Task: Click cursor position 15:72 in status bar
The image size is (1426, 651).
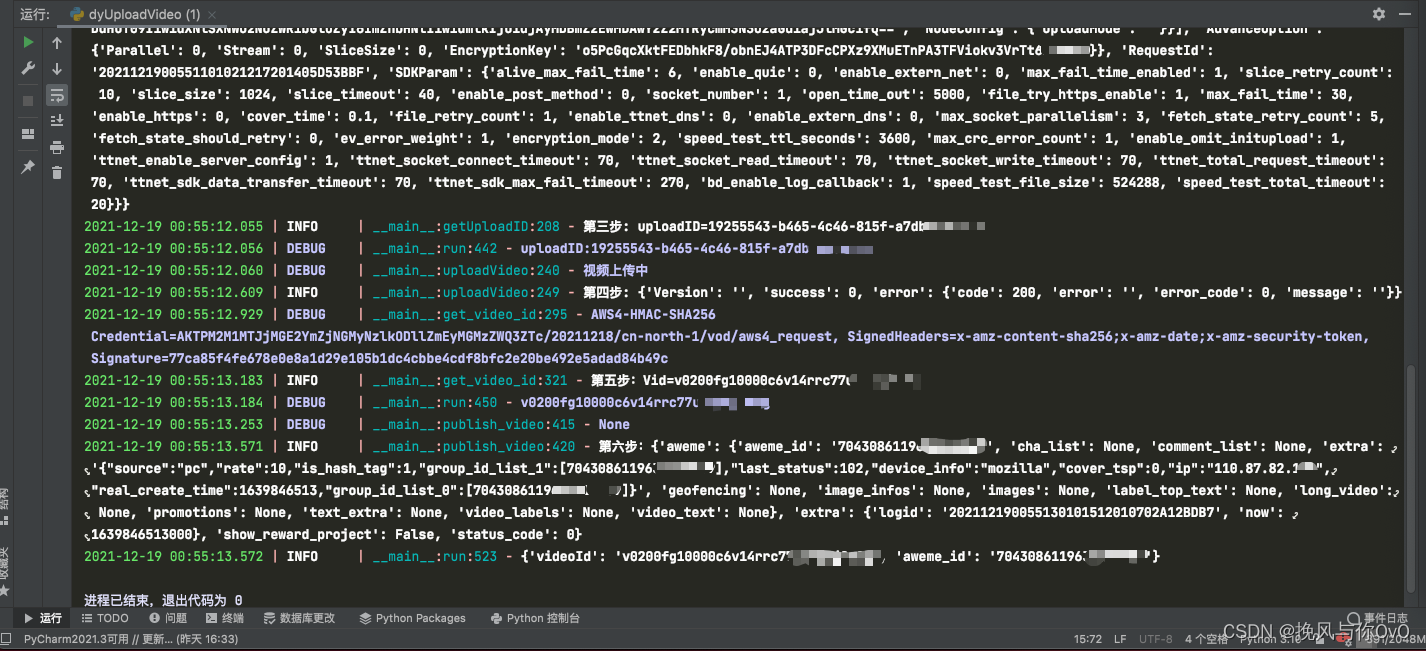Action: point(1088,639)
